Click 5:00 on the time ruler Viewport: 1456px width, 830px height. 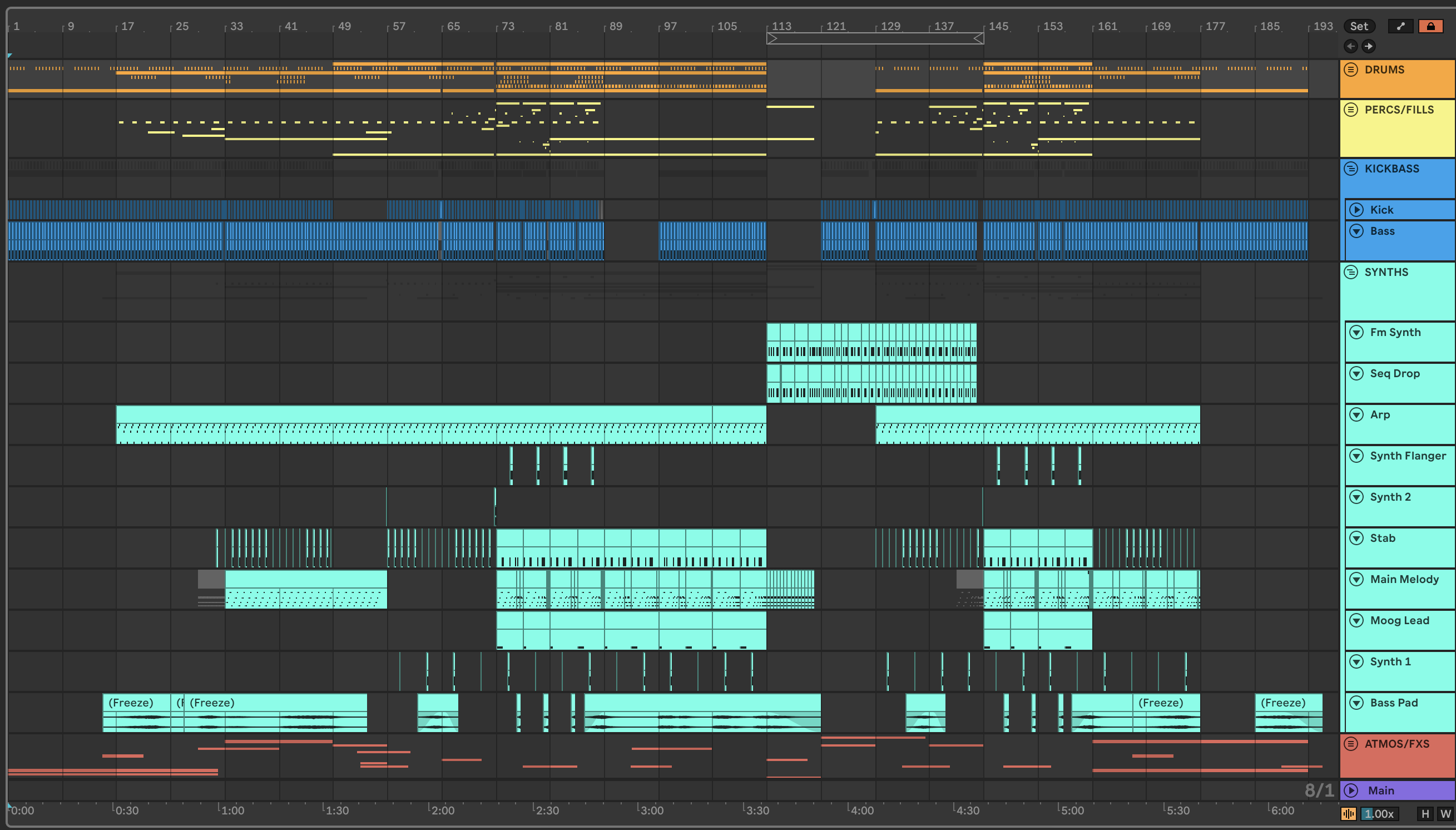click(1072, 810)
